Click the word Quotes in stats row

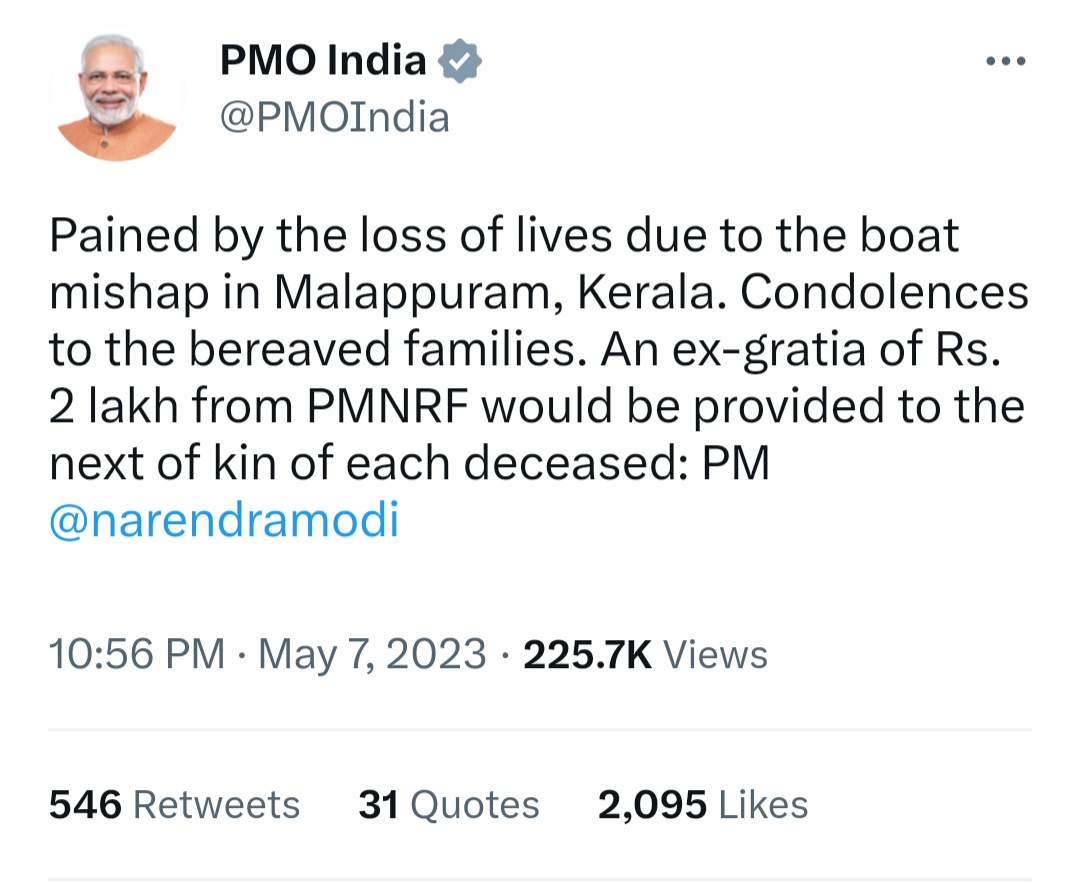(475, 804)
